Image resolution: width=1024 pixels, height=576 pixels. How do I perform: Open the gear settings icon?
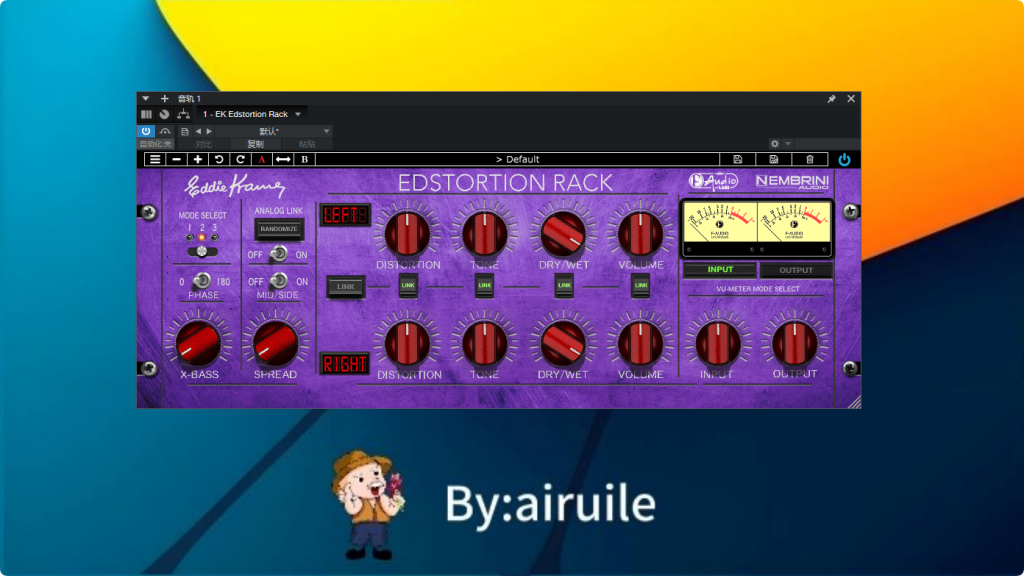pos(775,144)
